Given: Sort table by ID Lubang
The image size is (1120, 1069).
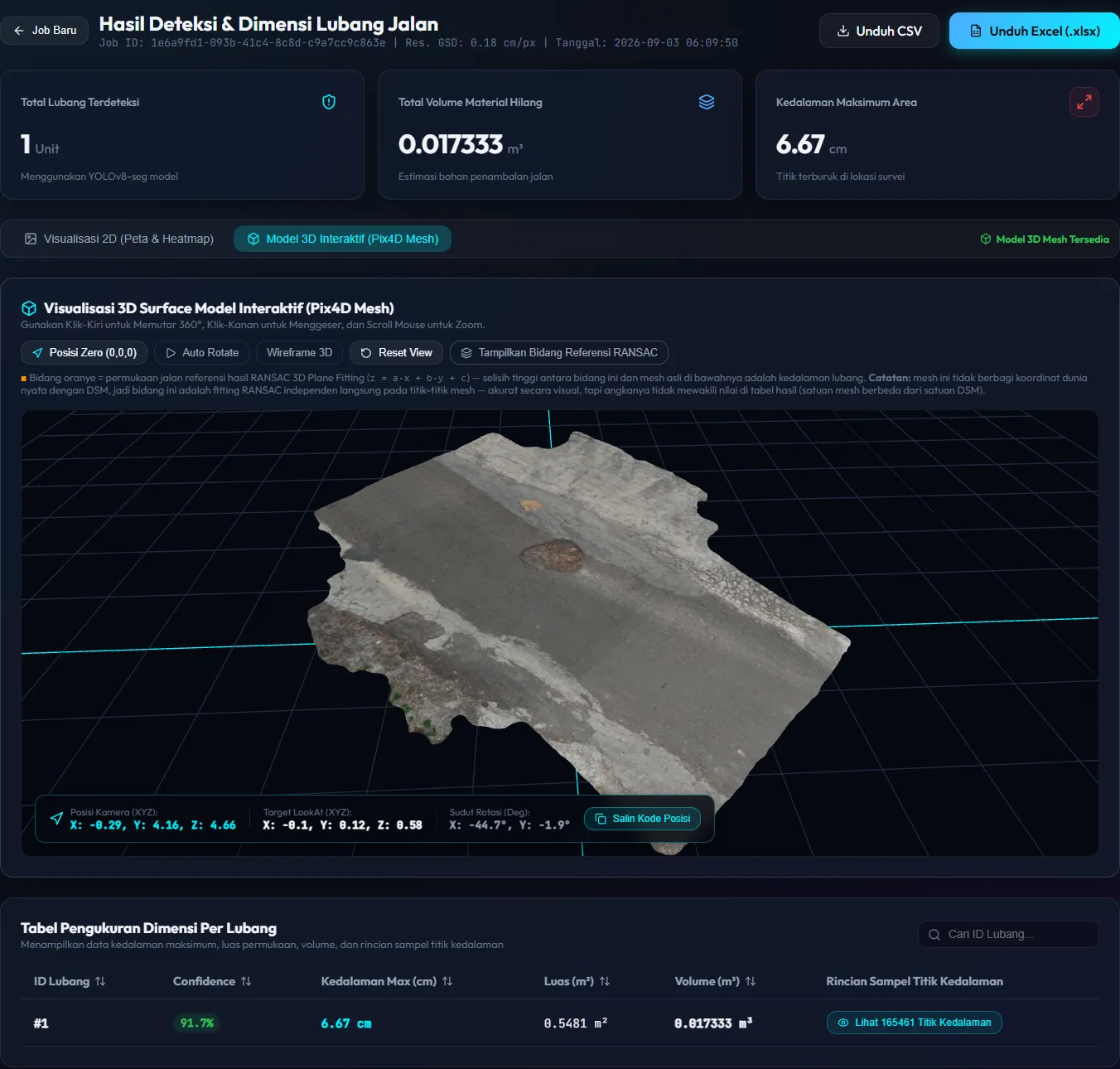Looking at the screenshot, I should click(x=70, y=981).
